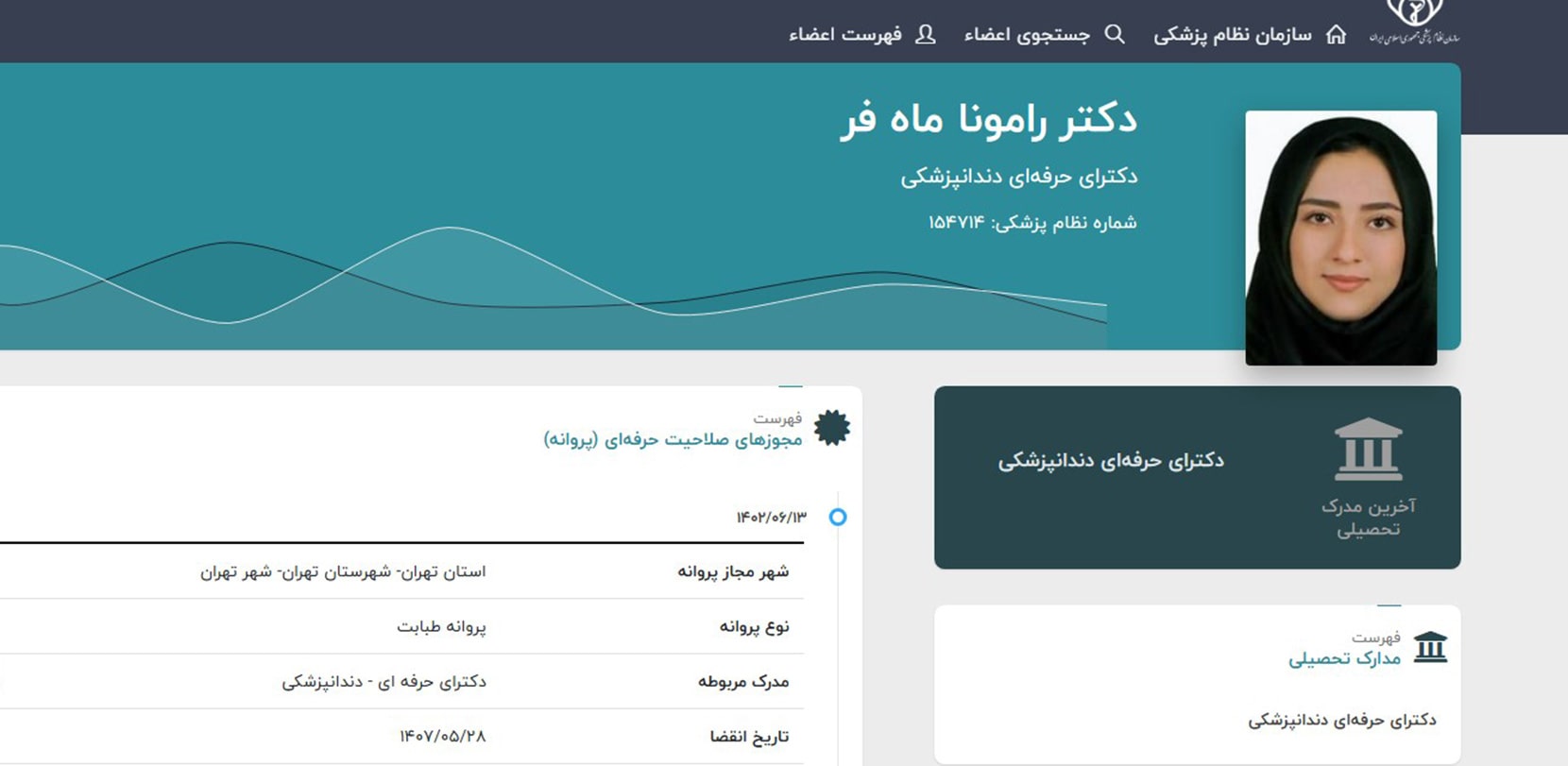This screenshot has height=766, width=1568.
Task: Open the فهرست اعضاء menu item
Action: click(x=845, y=35)
